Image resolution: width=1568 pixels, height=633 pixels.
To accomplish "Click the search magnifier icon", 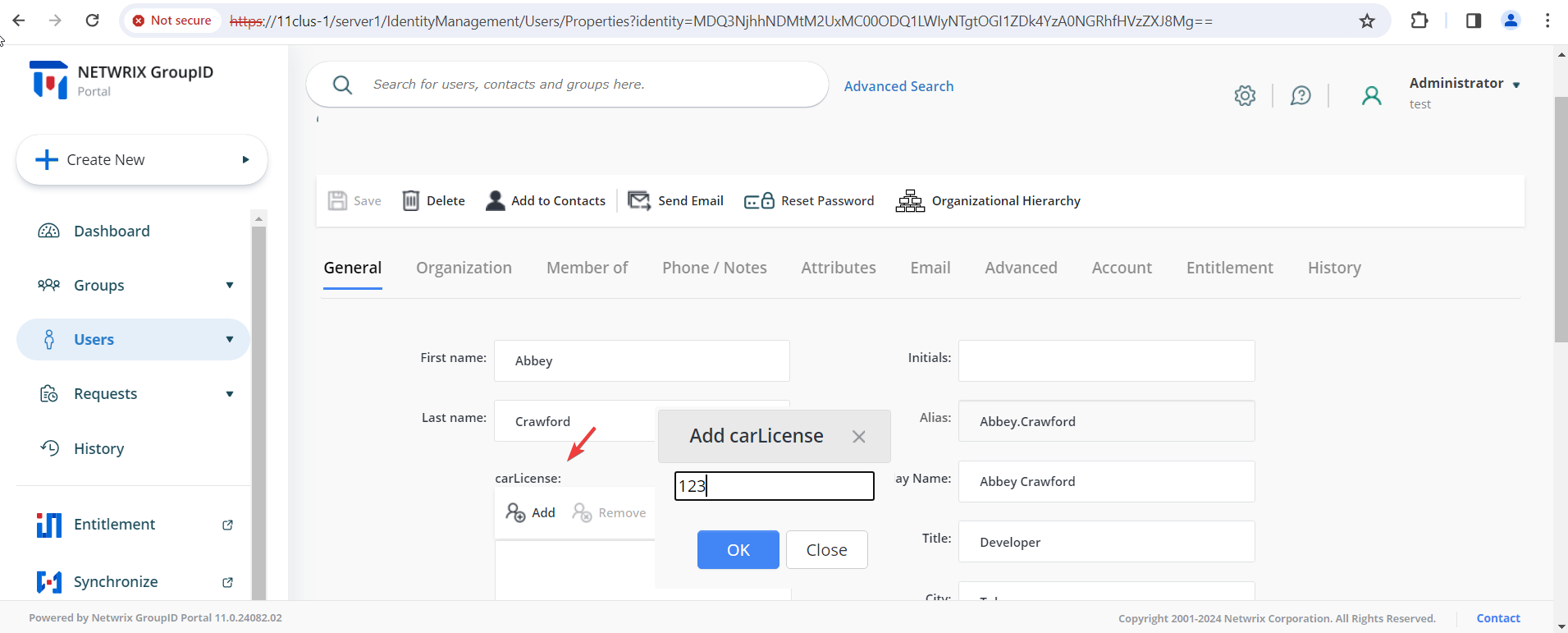I will click(343, 85).
